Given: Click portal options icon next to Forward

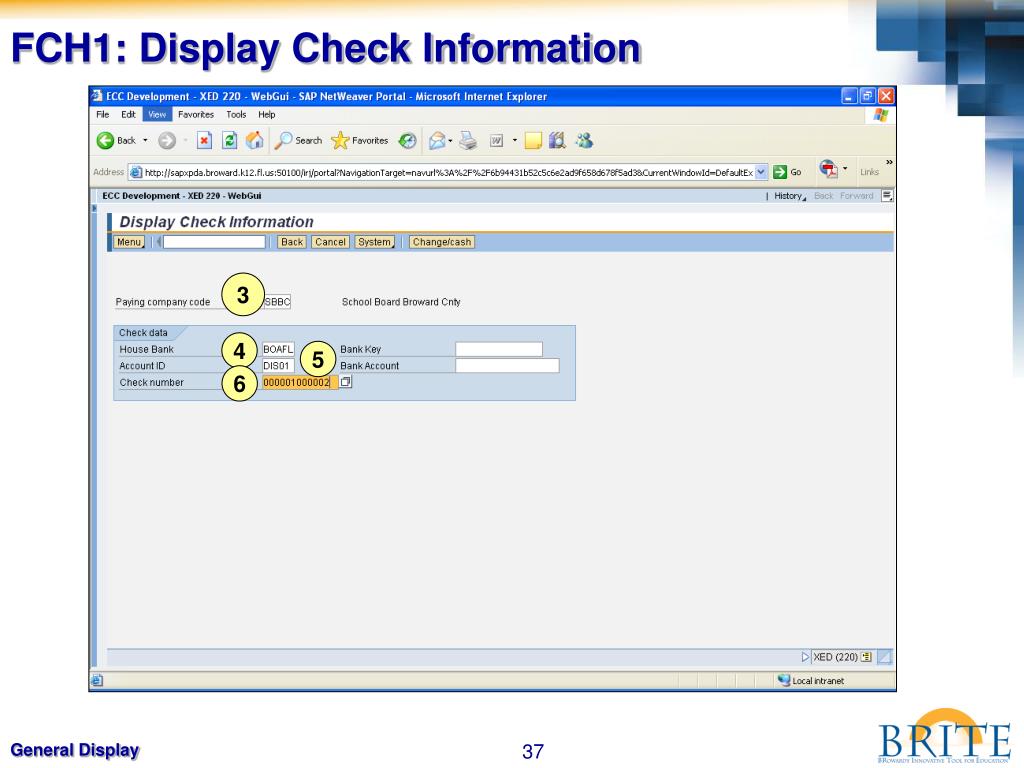Looking at the screenshot, I should (x=887, y=195).
